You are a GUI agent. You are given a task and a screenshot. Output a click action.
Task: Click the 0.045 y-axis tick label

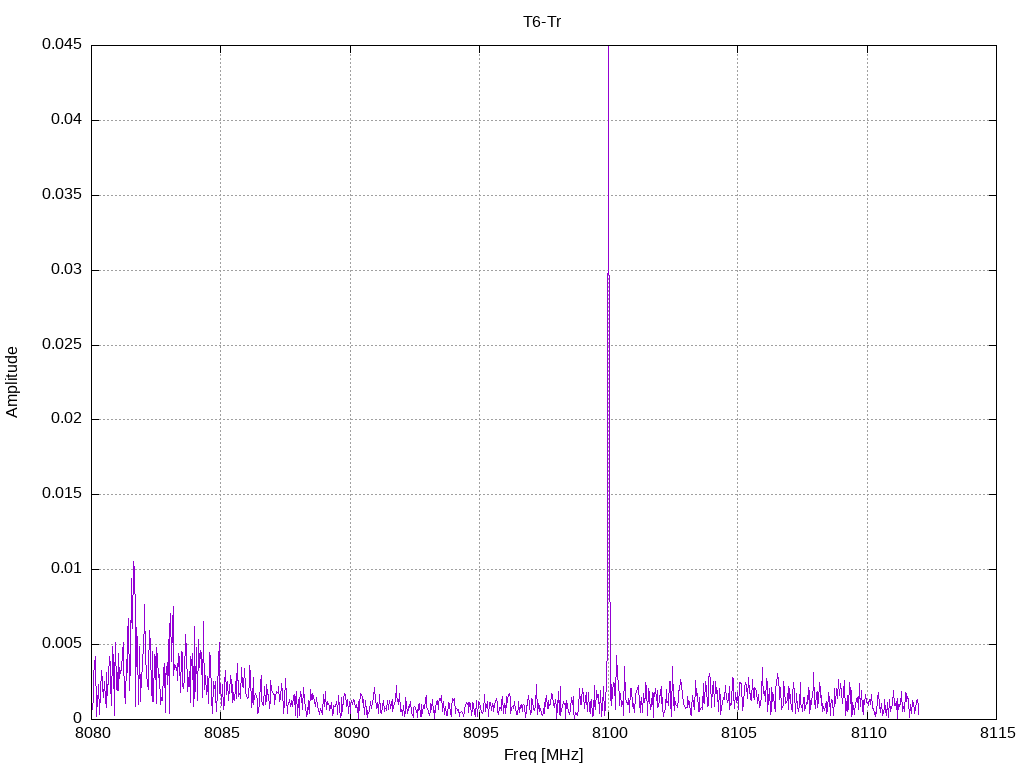pos(61,45)
